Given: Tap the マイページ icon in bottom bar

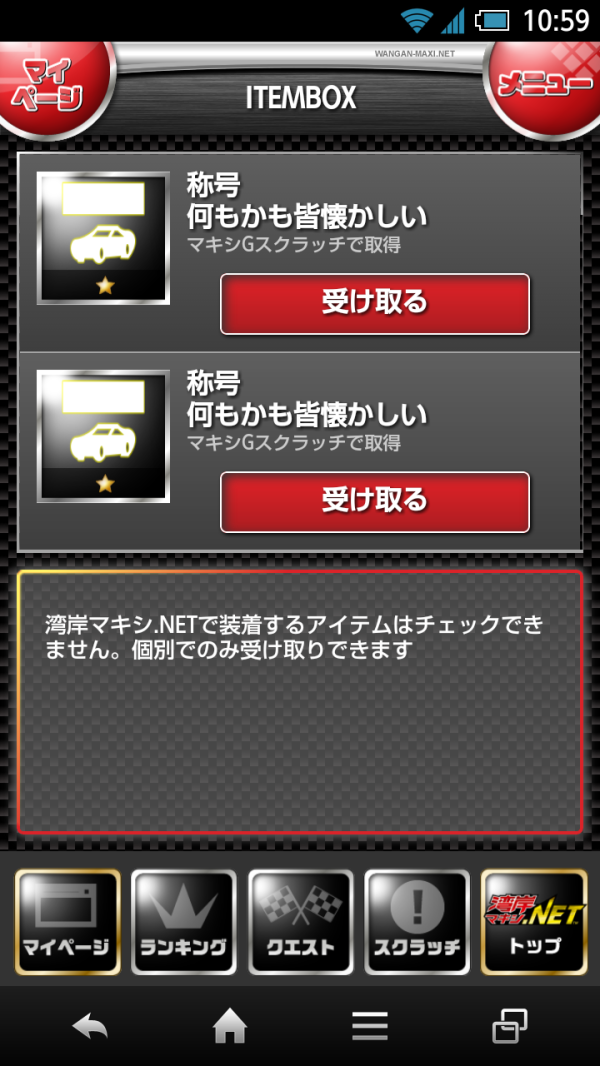Looking at the screenshot, I should pyautogui.click(x=67, y=922).
